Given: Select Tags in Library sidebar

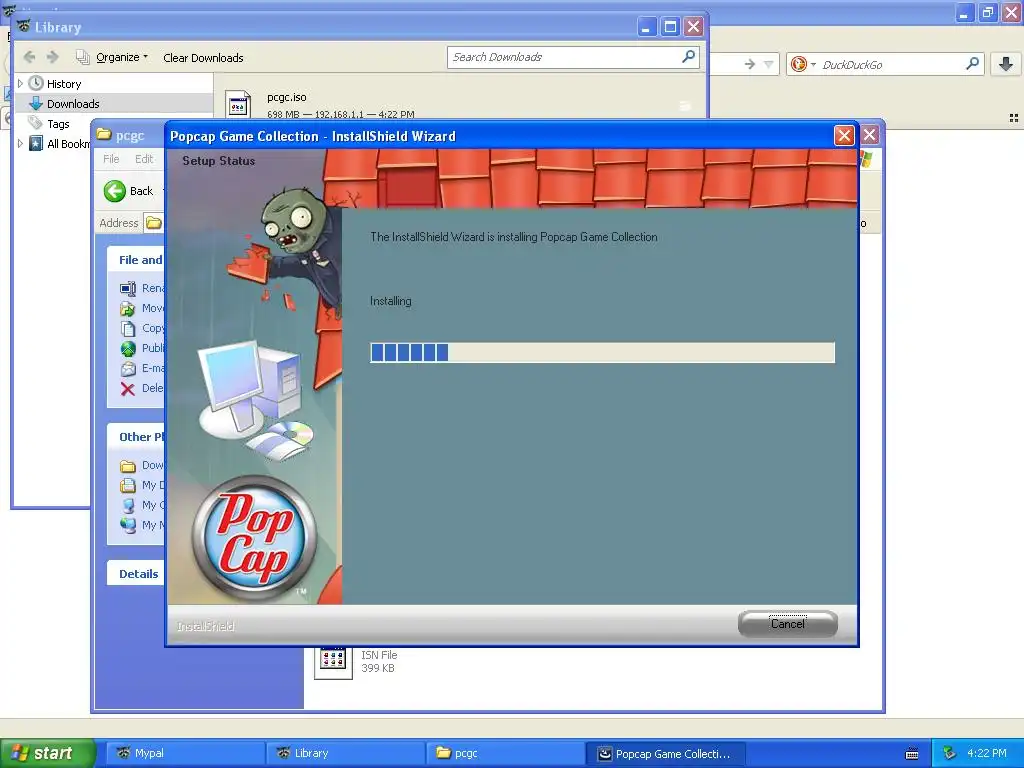Looking at the screenshot, I should [x=58, y=123].
